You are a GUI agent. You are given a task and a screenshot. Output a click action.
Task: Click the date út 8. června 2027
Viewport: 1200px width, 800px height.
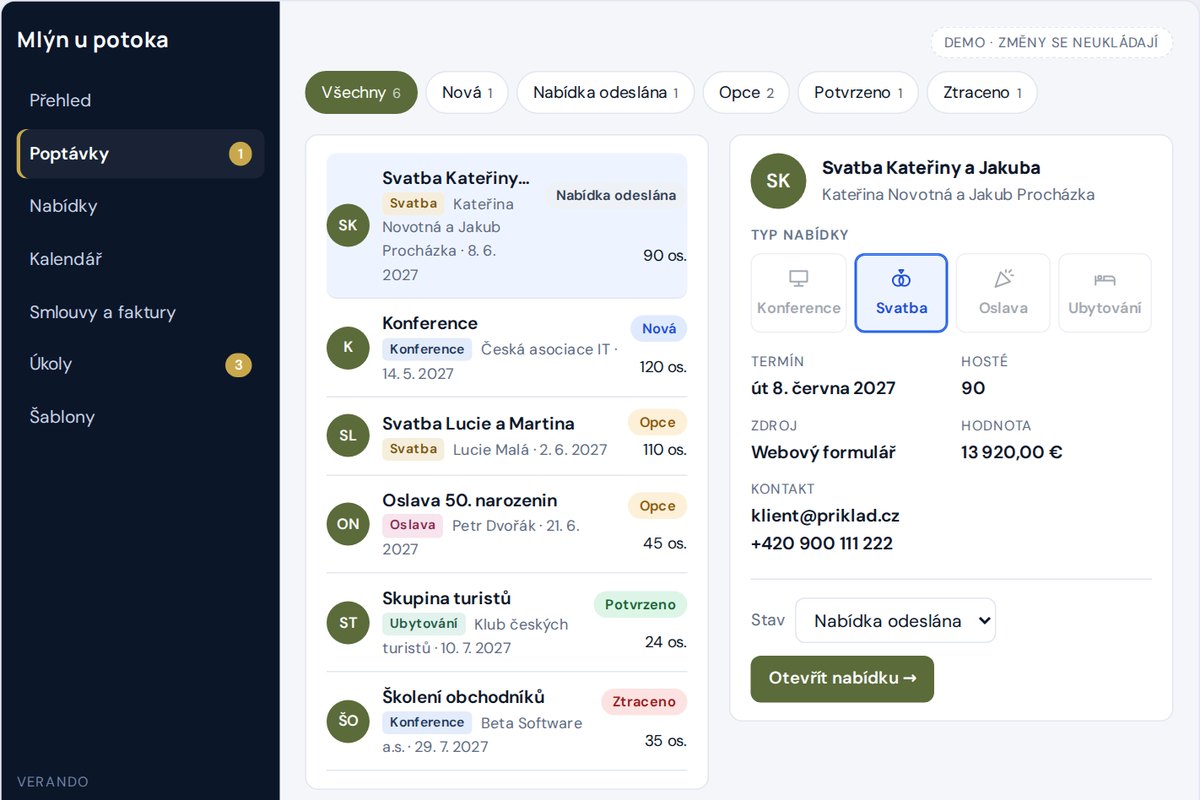(x=823, y=388)
